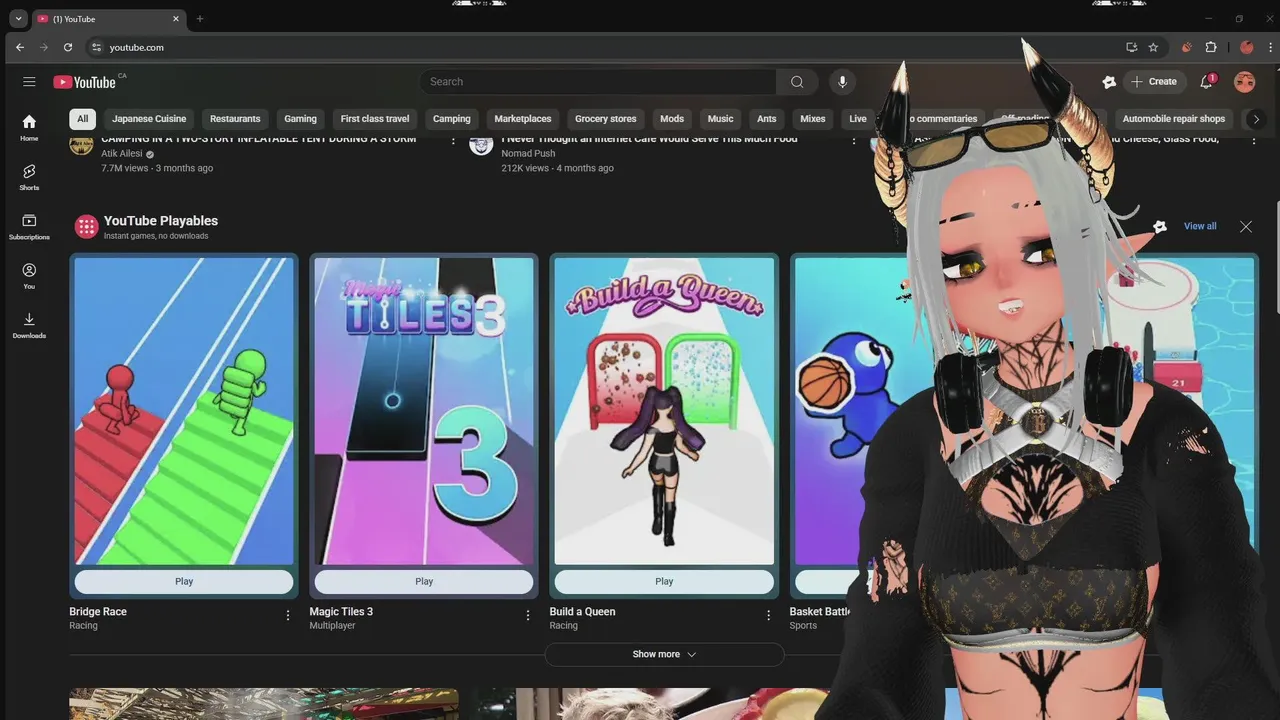Expand Show more playables
The height and width of the screenshot is (720, 1280).
(664, 654)
